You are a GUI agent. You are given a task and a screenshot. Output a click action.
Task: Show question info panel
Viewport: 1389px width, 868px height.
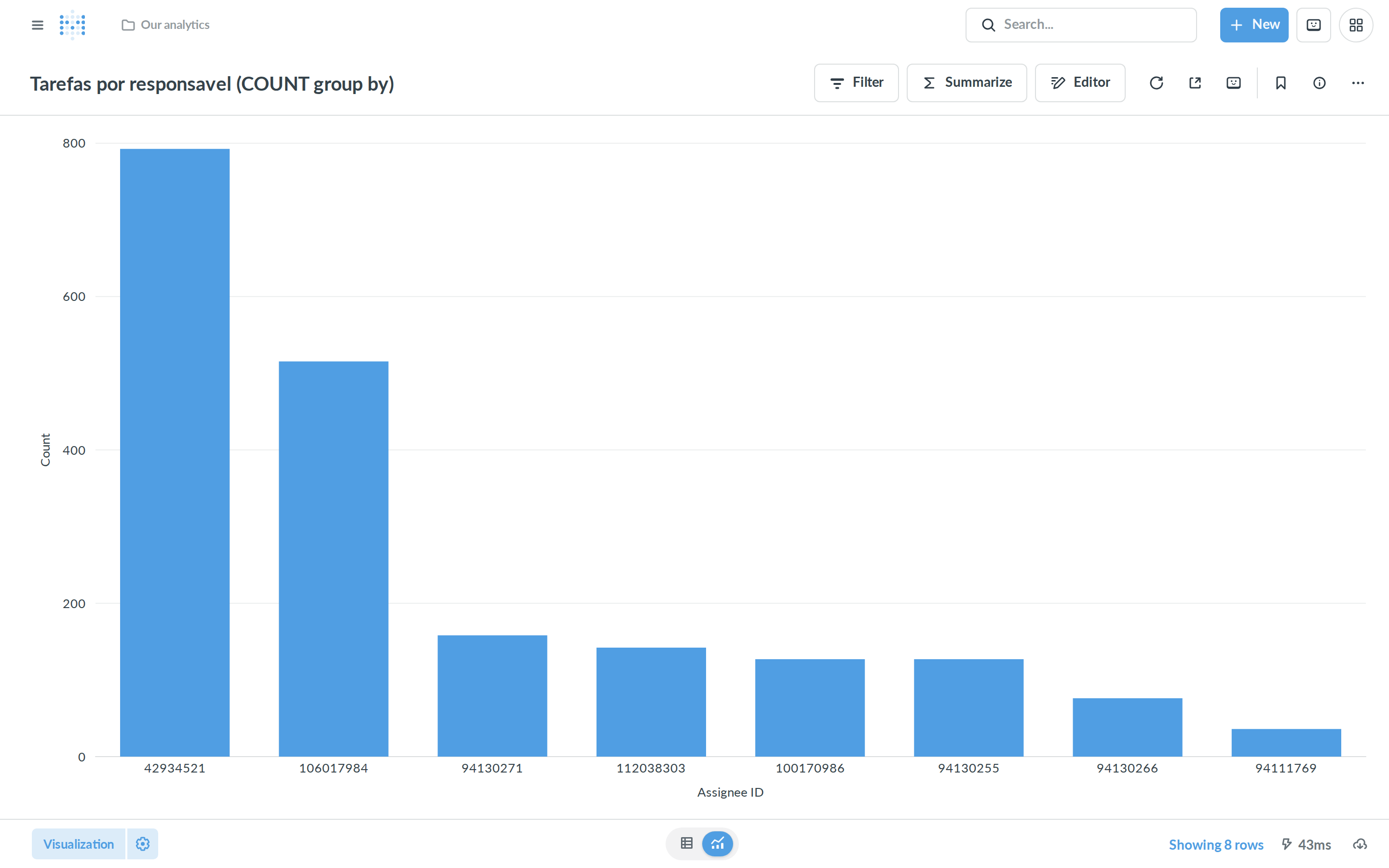[x=1319, y=82]
